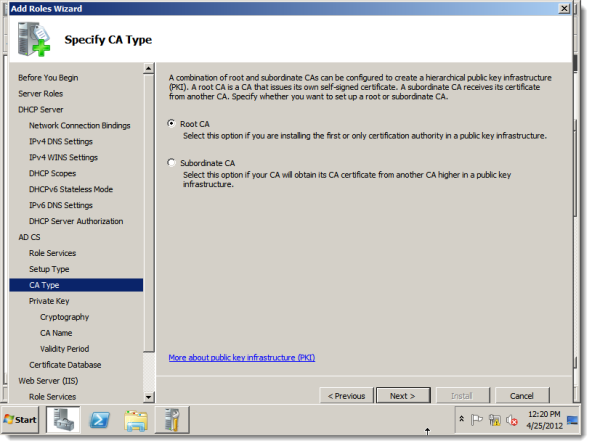Click the Show Desktop monitor icon
Screen dimensions: 592x446
(x=572, y=420)
